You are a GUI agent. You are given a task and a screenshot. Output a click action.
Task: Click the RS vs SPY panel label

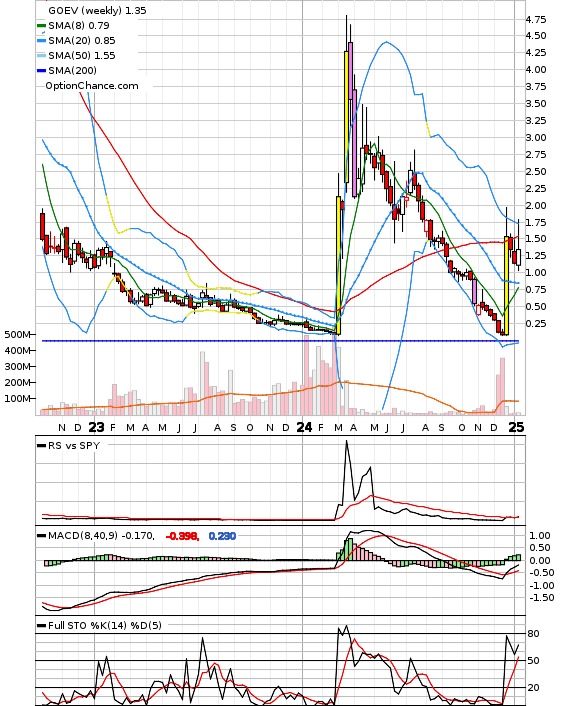click(x=73, y=445)
